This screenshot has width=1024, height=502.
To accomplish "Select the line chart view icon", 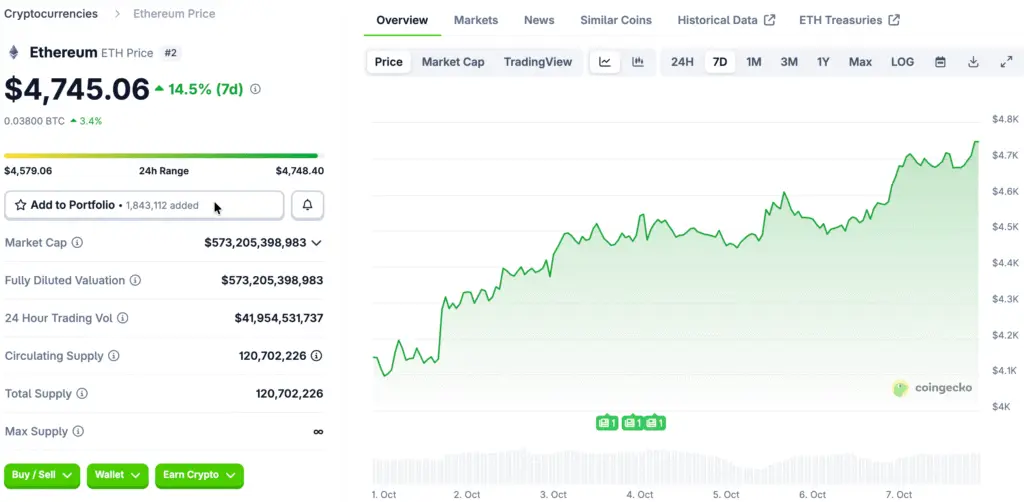I will [605, 62].
